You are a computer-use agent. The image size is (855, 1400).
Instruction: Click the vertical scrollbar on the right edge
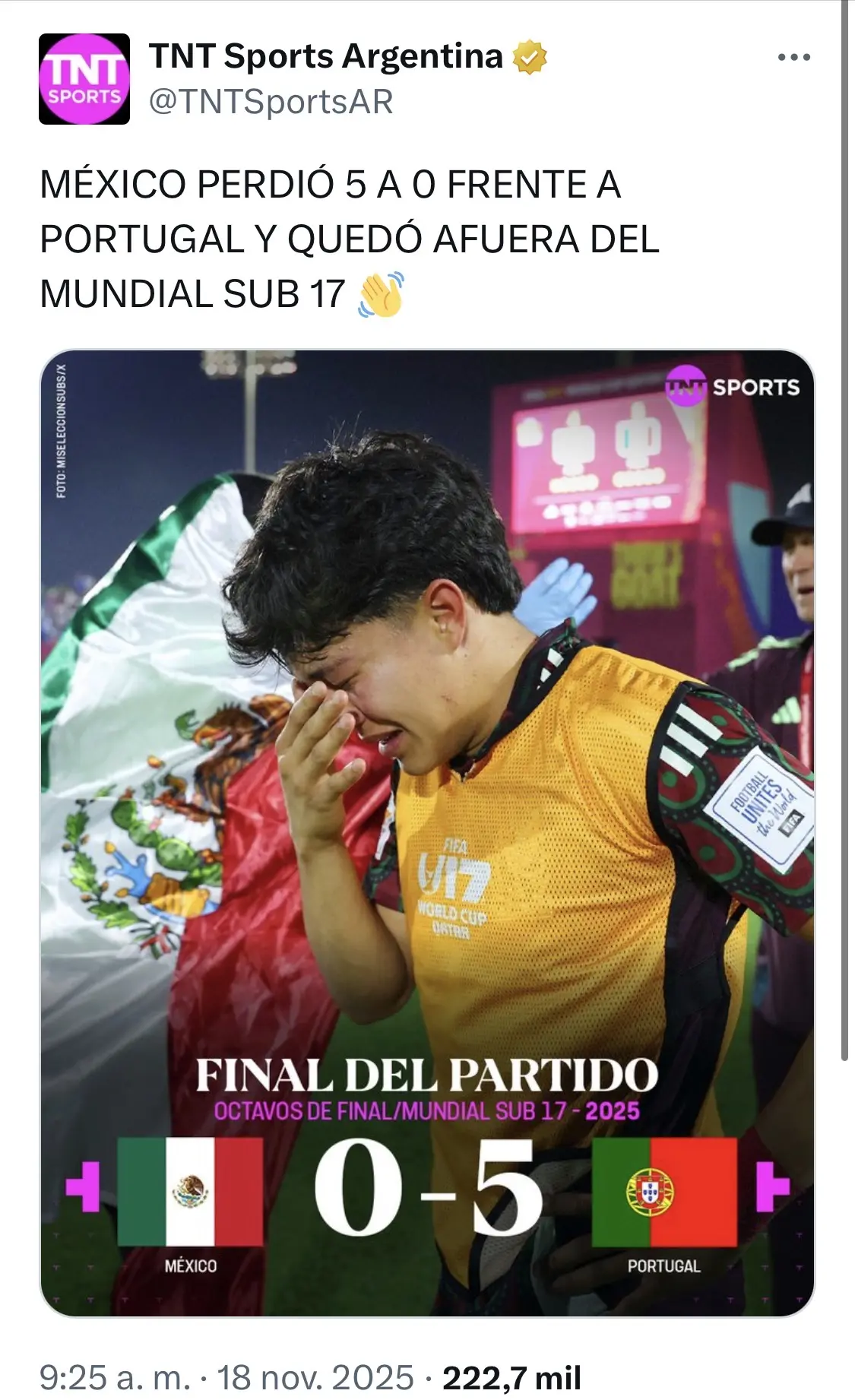[844, 532]
